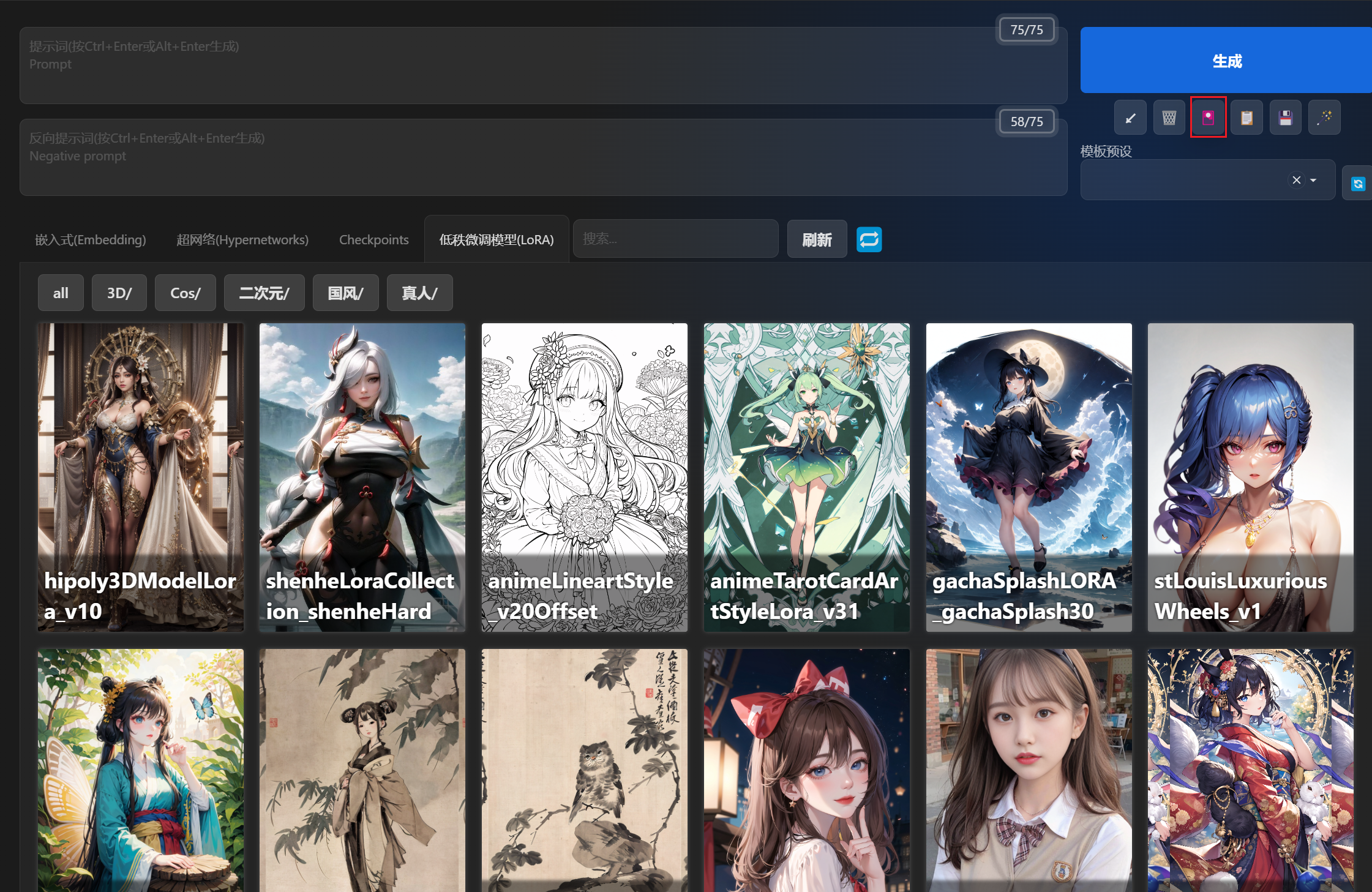Switch to the Checkpoints tab
Image resolution: width=1372 pixels, height=892 pixels.
(373, 240)
